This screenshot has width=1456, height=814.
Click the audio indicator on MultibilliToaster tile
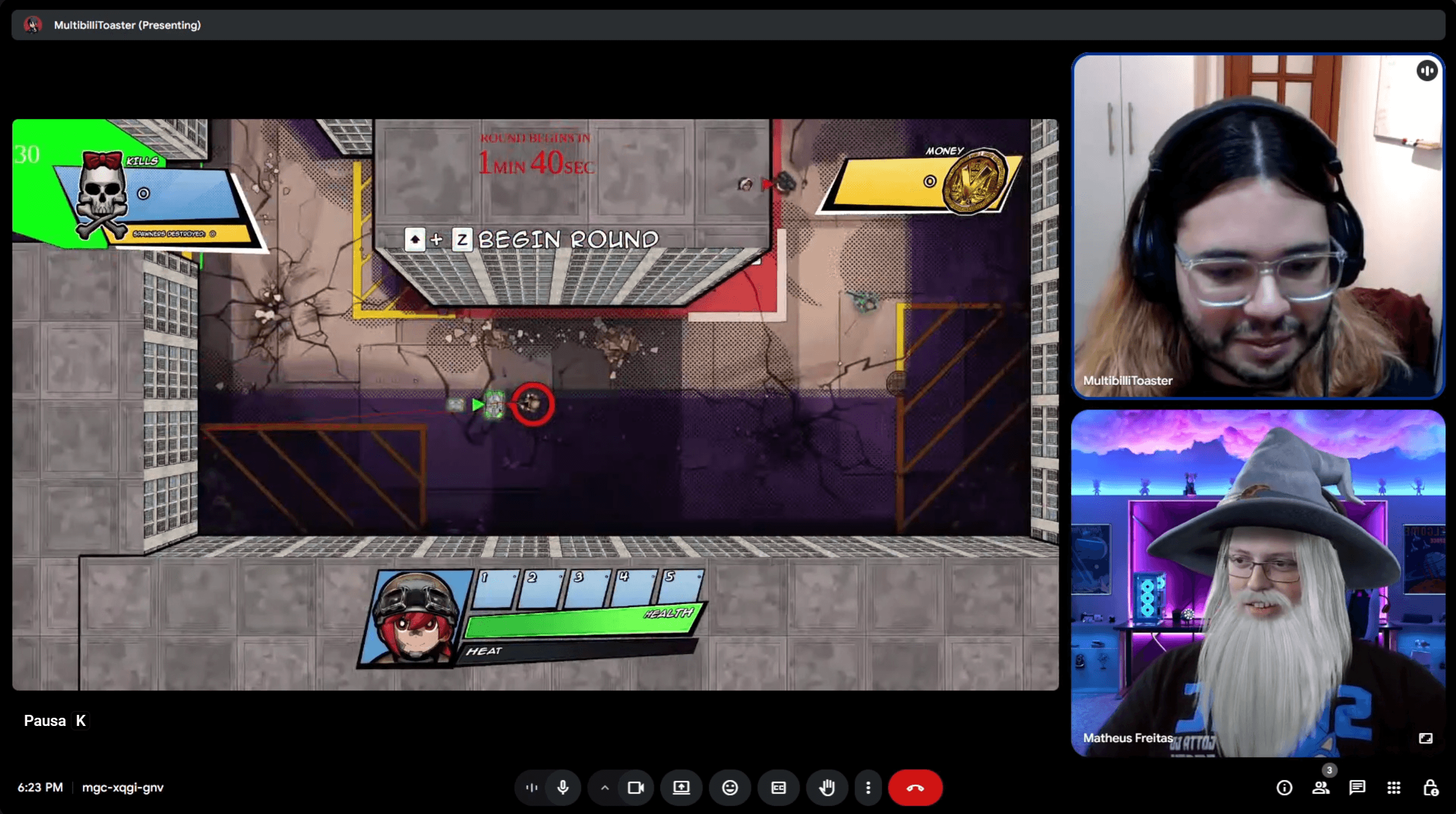(x=1426, y=71)
